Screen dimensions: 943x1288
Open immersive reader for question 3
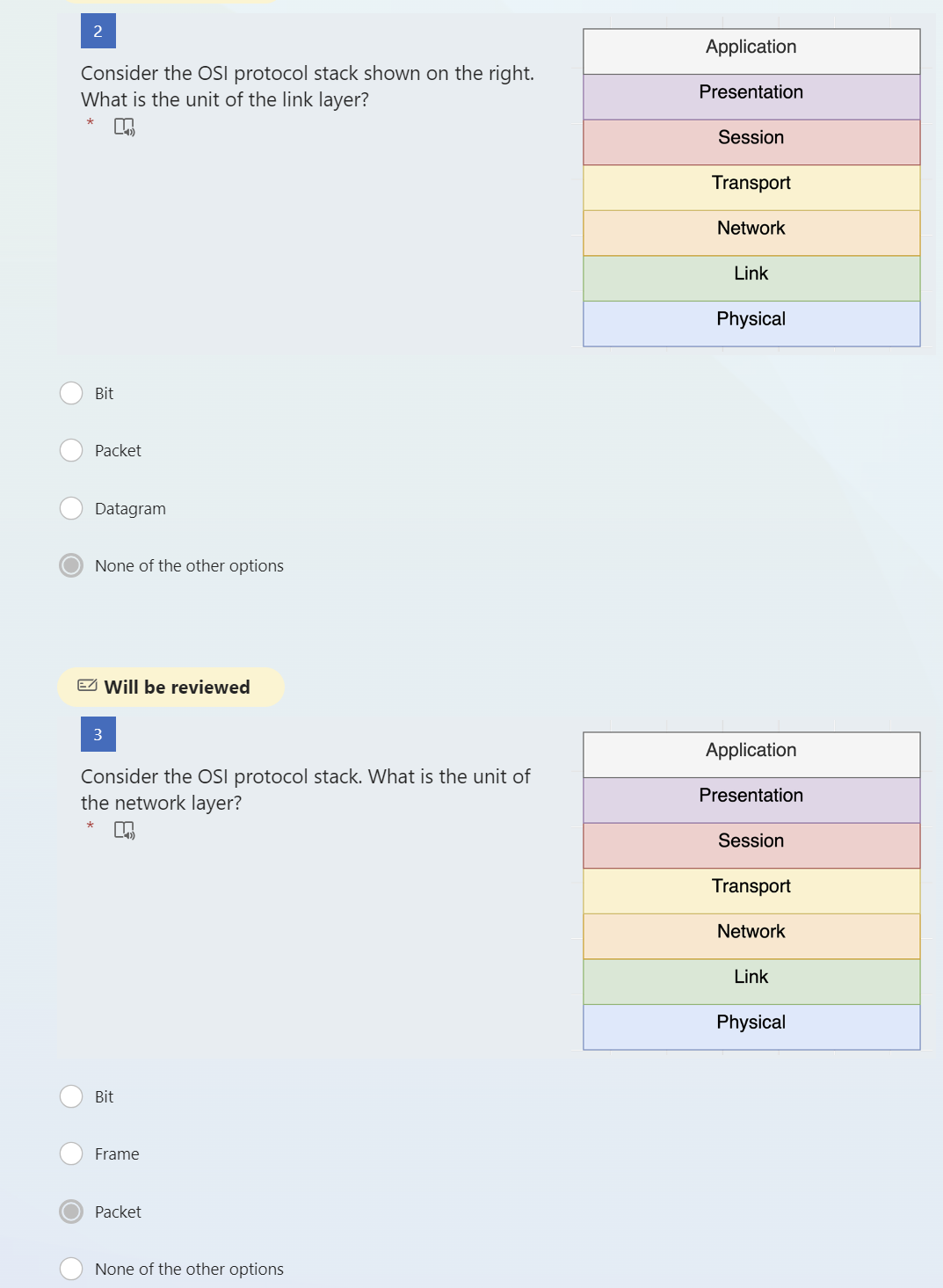click(x=122, y=829)
